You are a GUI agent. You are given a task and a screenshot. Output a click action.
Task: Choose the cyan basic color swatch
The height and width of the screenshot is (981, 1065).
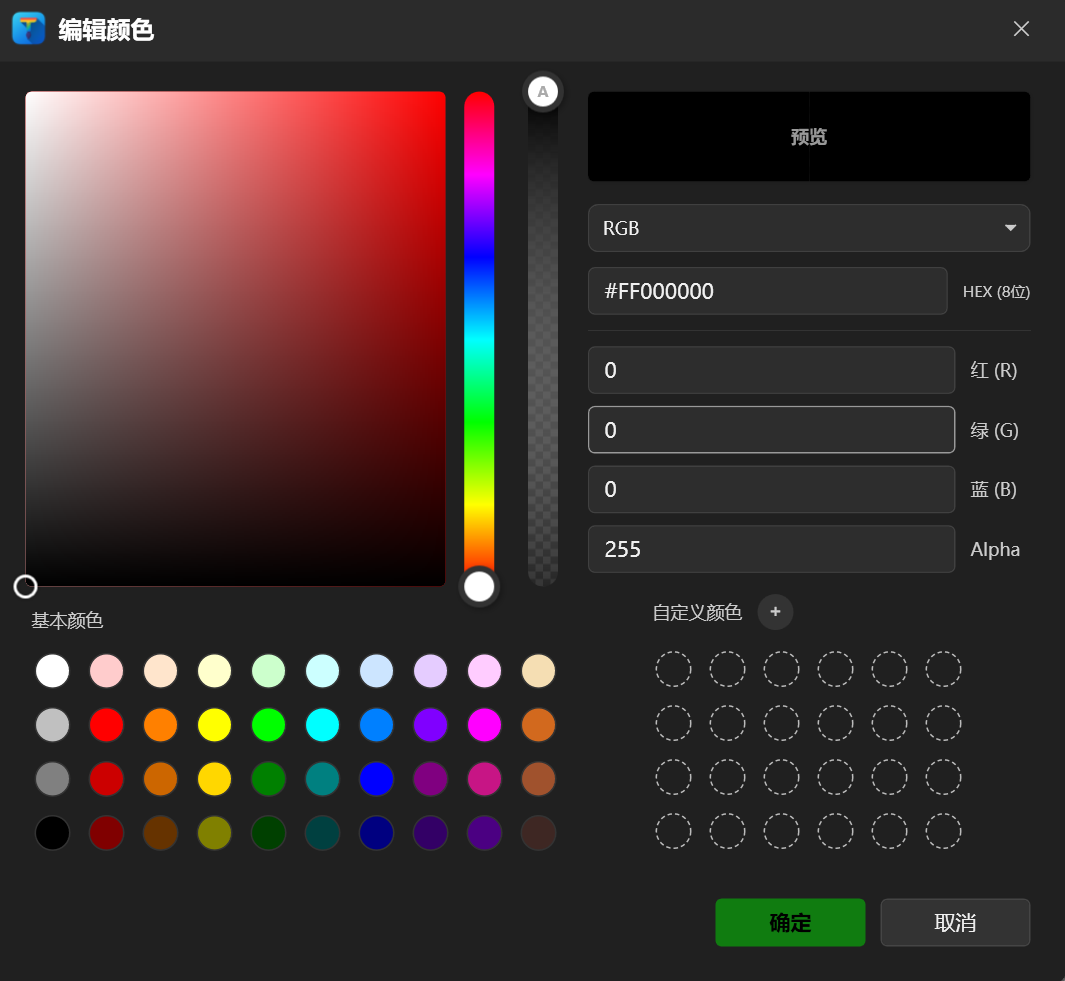tap(322, 724)
